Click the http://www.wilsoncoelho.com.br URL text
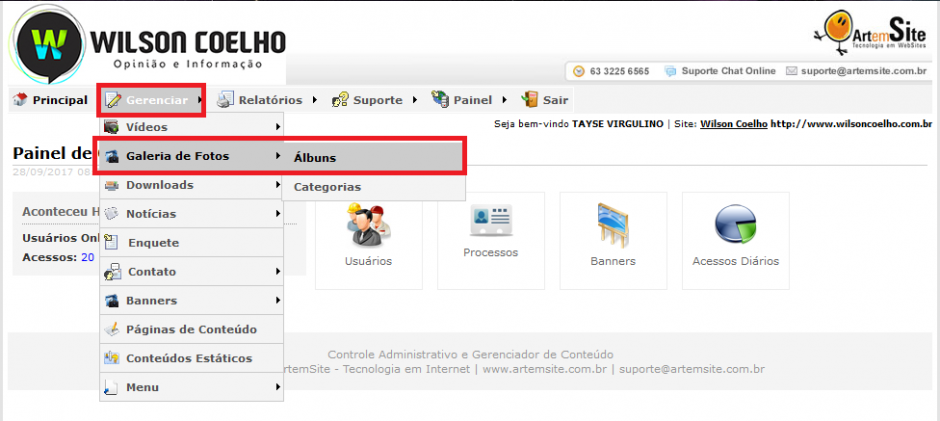Screen dimensions: 940x421 pos(851,124)
